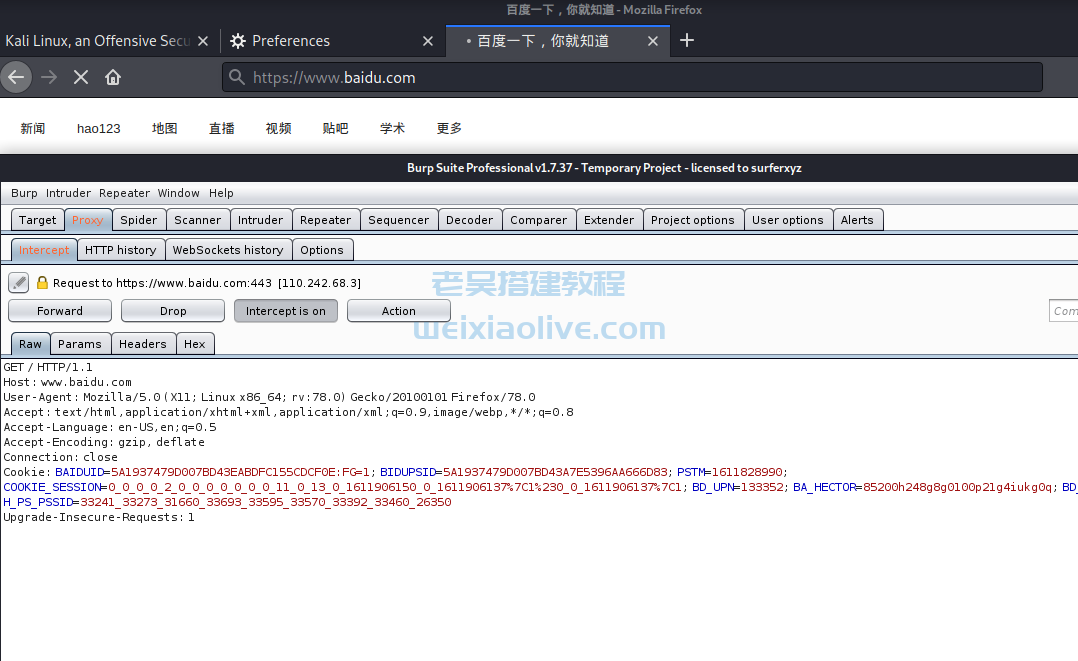Open a new Firefox tab with plus
Image resolution: width=1078 pixels, height=661 pixels.
point(687,41)
